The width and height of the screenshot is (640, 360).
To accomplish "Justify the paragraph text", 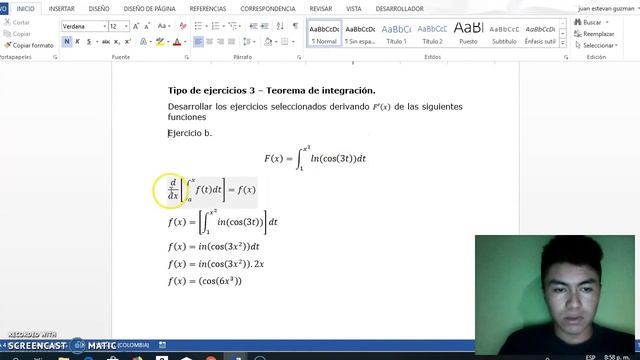I will [231, 42].
